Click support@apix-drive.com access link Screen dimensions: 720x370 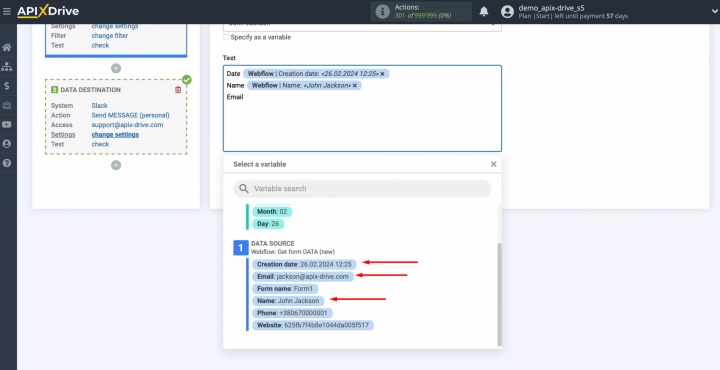tap(127, 125)
